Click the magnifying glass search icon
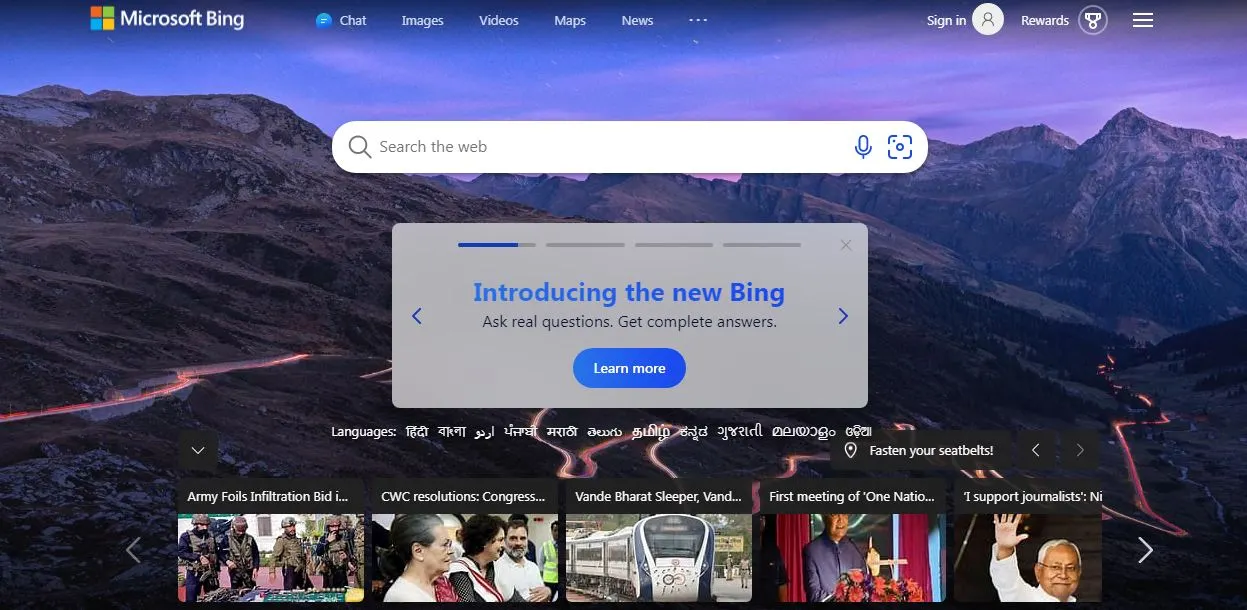 coord(359,147)
